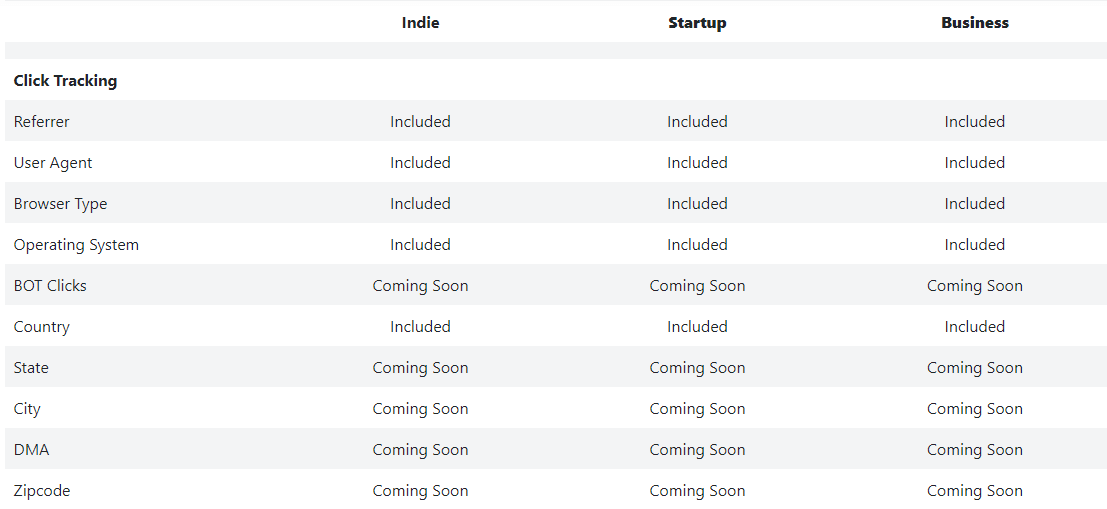Click Coming Soon under Startup for BOT Clicks
The width and height of the screenshot is (1107, 509).
pos(697,285)
